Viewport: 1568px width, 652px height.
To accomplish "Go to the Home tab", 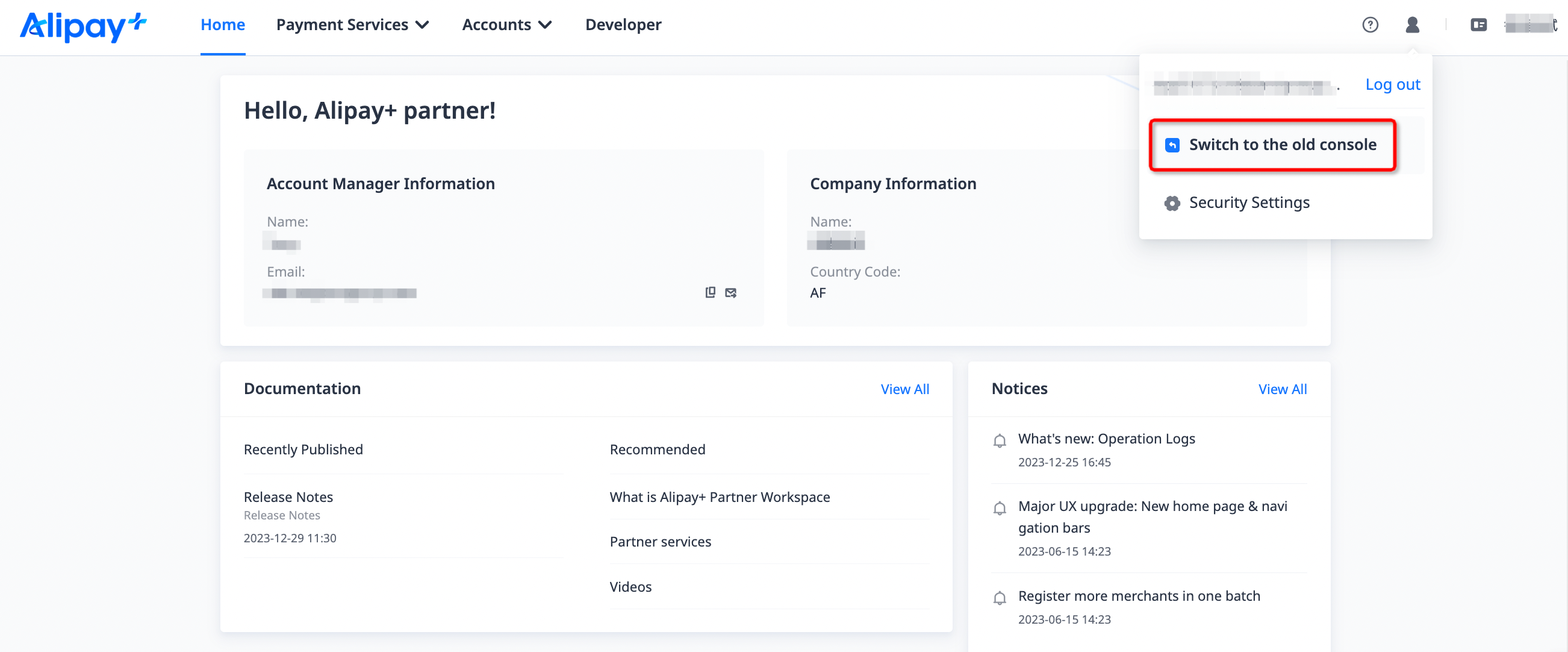I will pyautogui.click(x=223, y=25).
